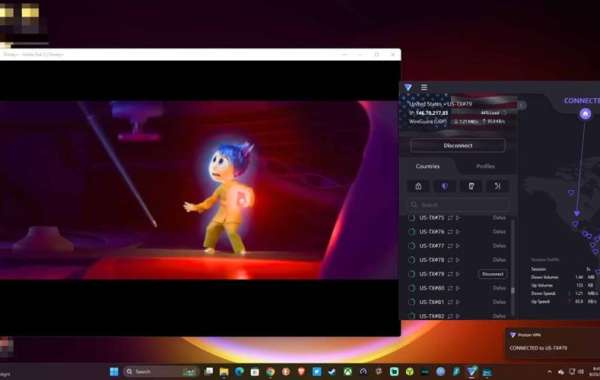Switch to the Profiles tab
600x380 pixels.
(x=485, y=166)
